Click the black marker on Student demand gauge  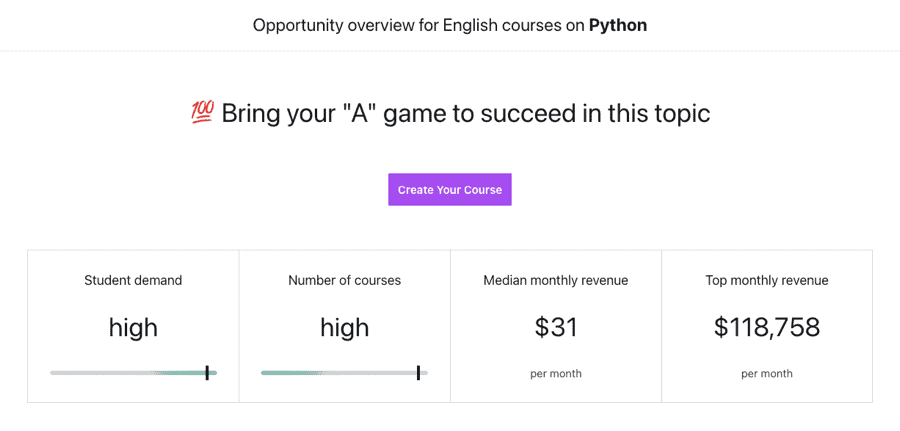(x=207, y=373)
